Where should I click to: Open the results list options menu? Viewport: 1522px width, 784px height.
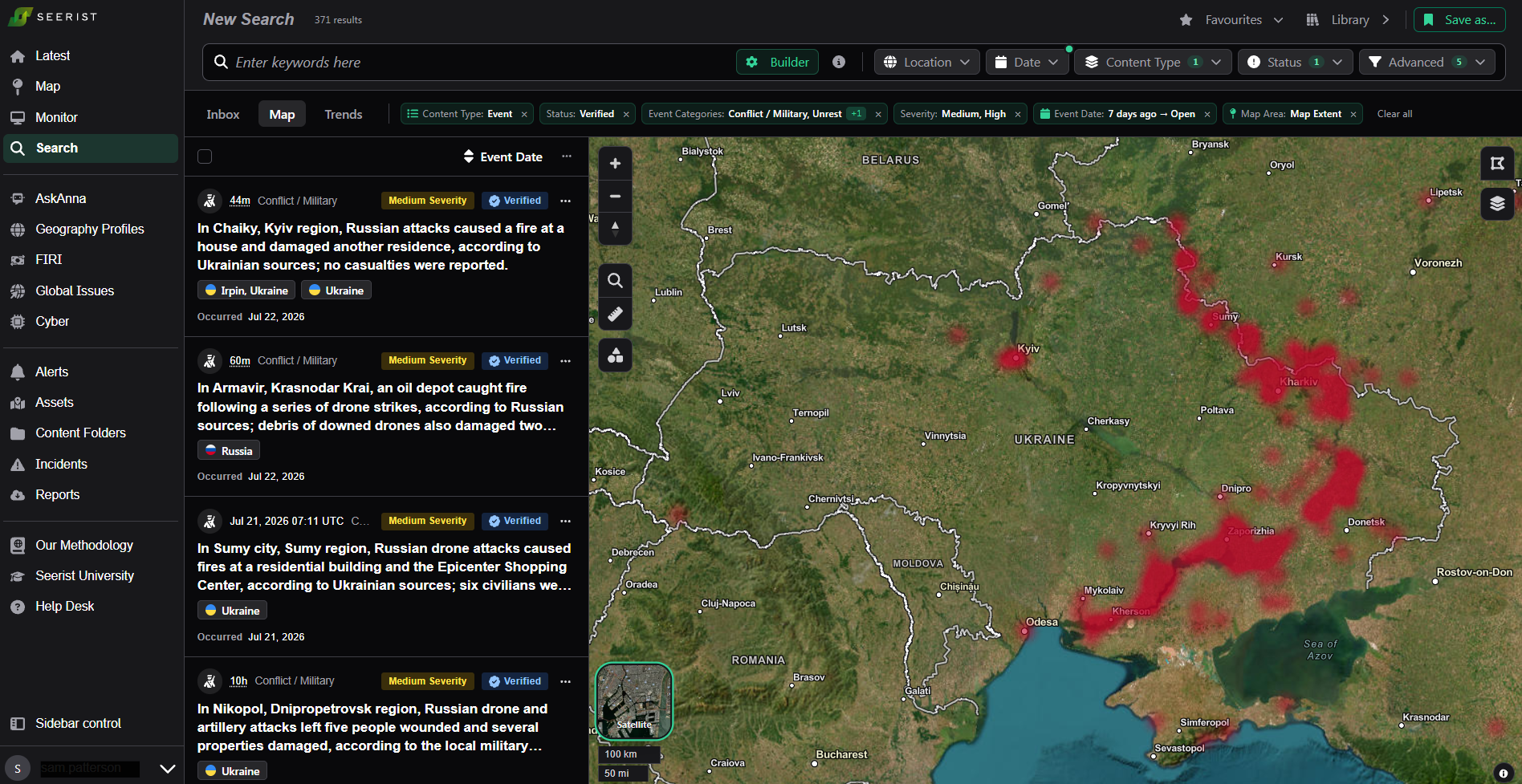[567, 156]
